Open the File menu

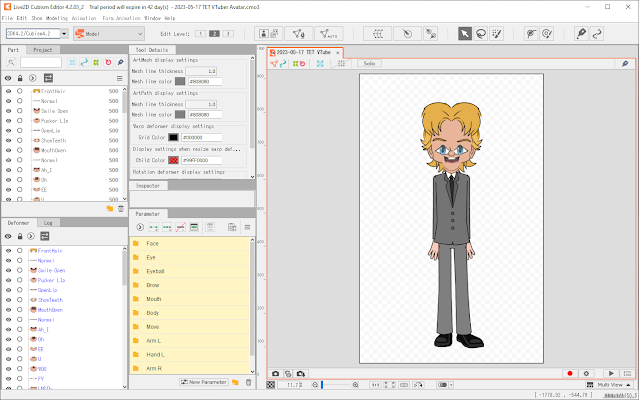(x=7, y=18)
